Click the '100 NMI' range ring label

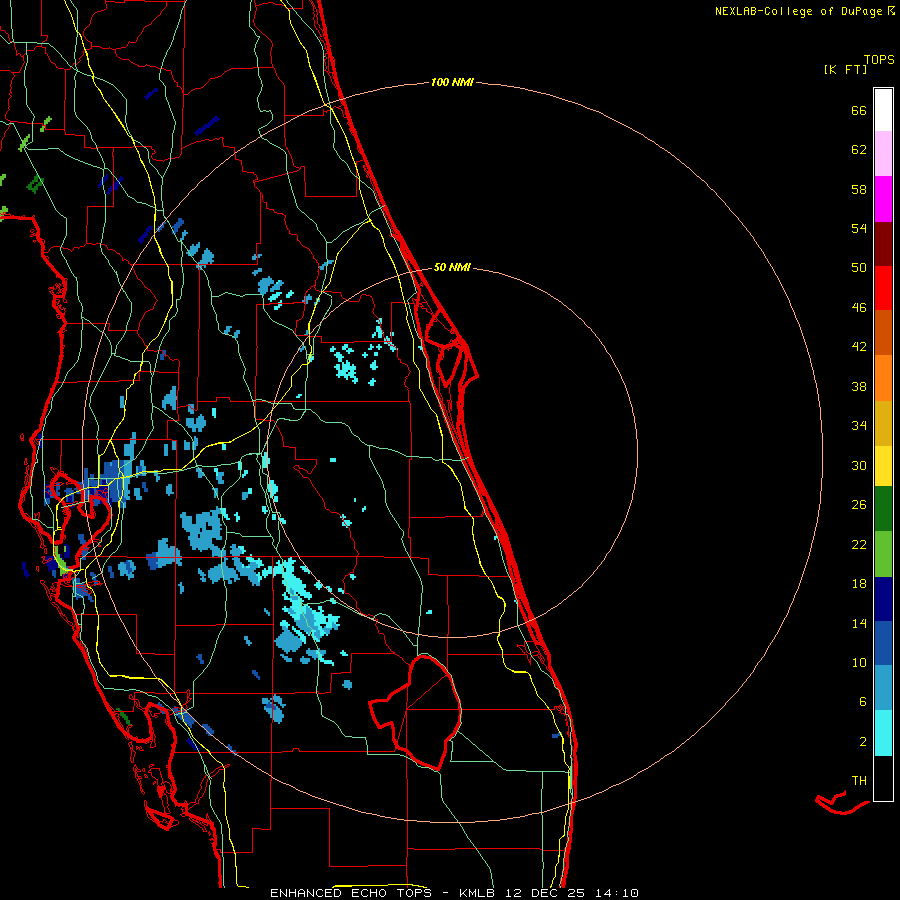(452, 83)
